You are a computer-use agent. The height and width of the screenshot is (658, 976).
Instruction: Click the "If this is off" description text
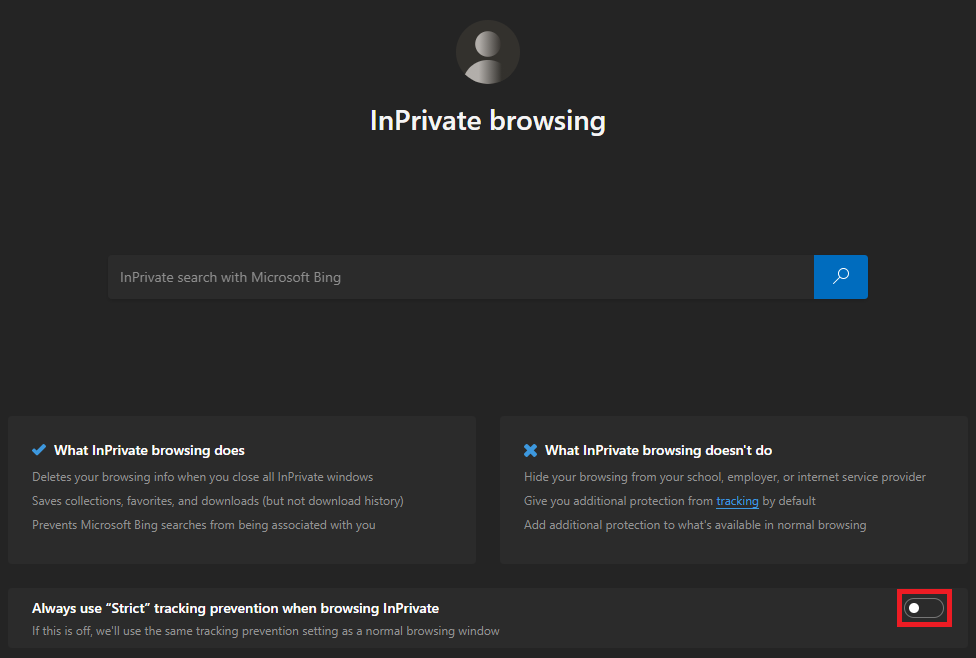pyautogui.click(x=265, y=631)
